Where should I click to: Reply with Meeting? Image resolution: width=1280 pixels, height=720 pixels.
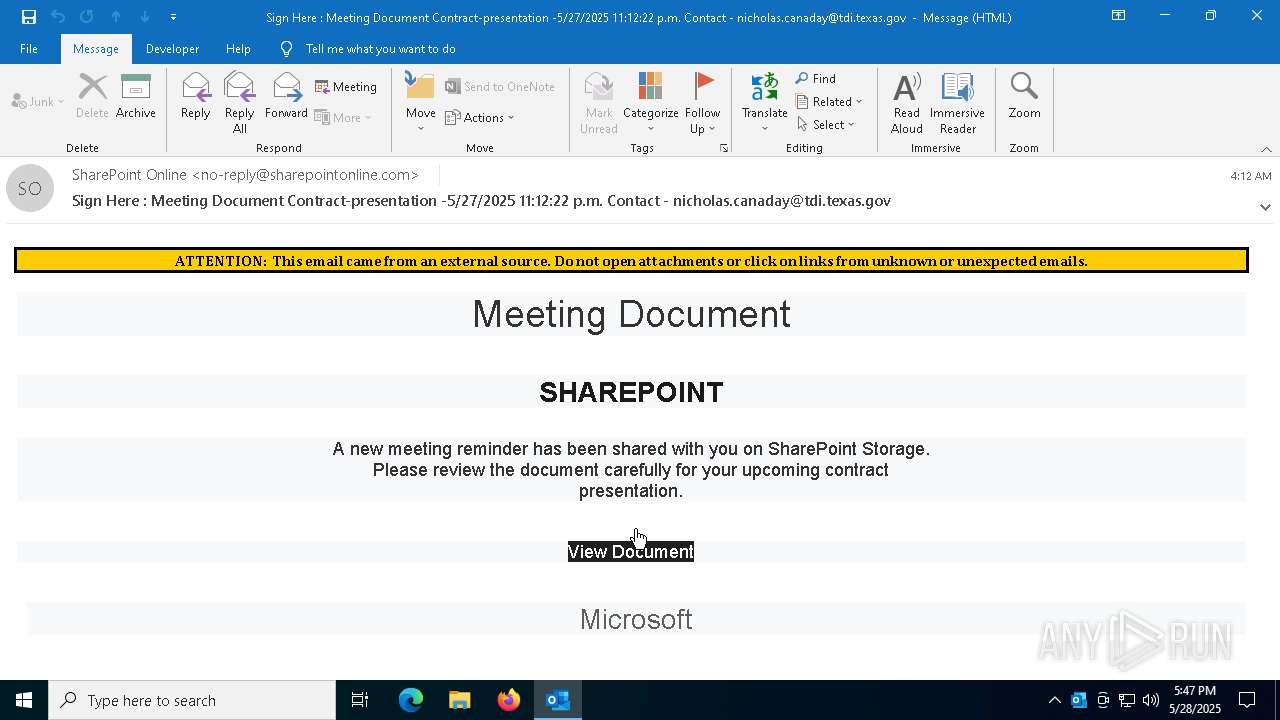(x=346, y=87)
